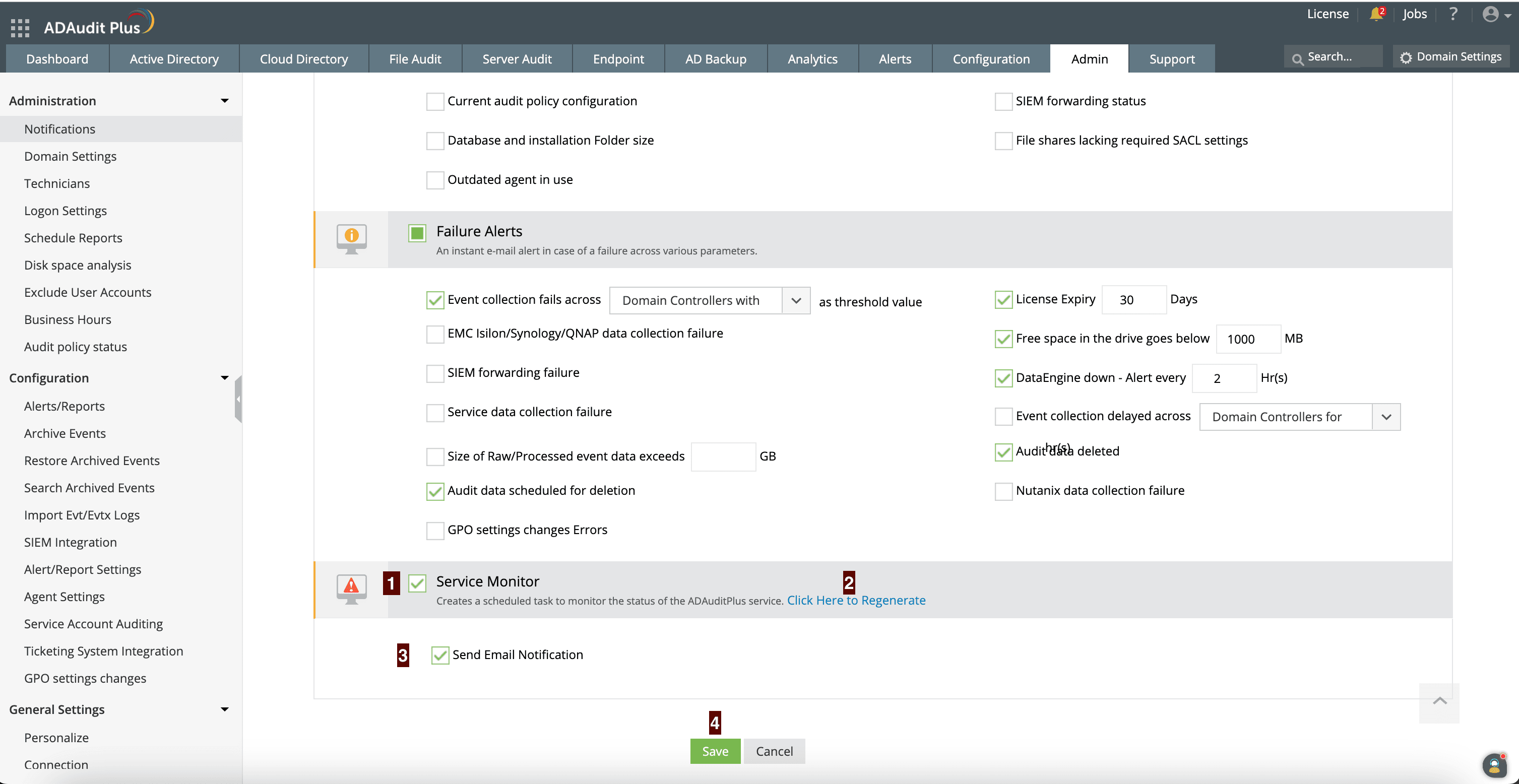Open the Active Directory tab
Viewport: 1519px width, 784px height.
(x=174, y=59)
